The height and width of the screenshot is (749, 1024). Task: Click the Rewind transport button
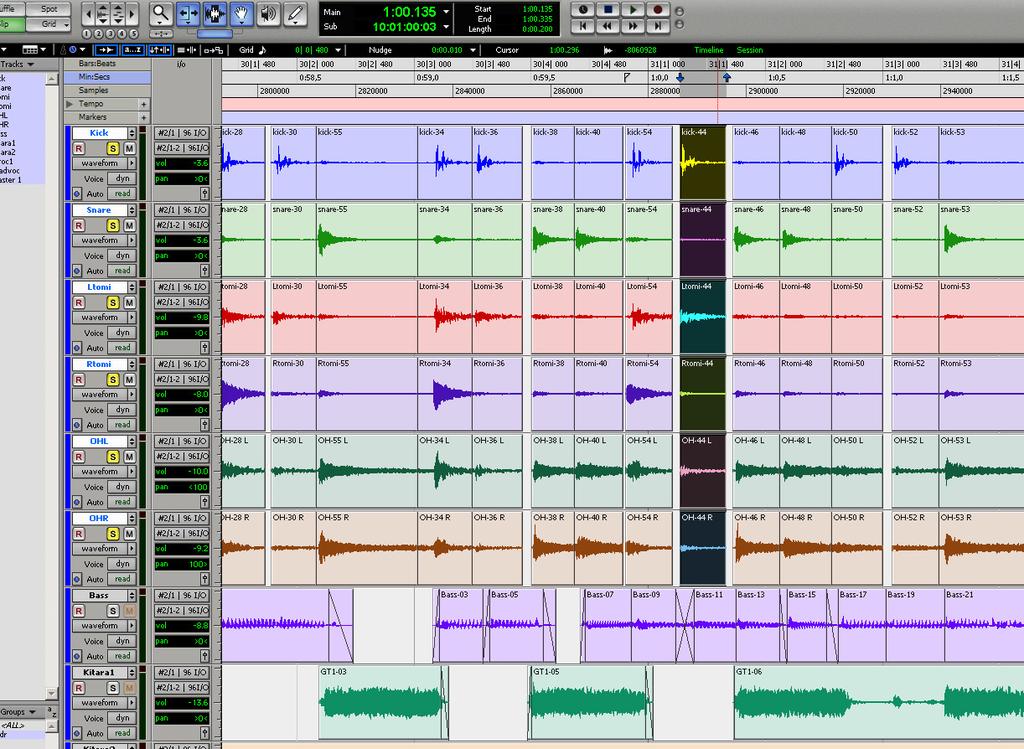pos(608,25)
